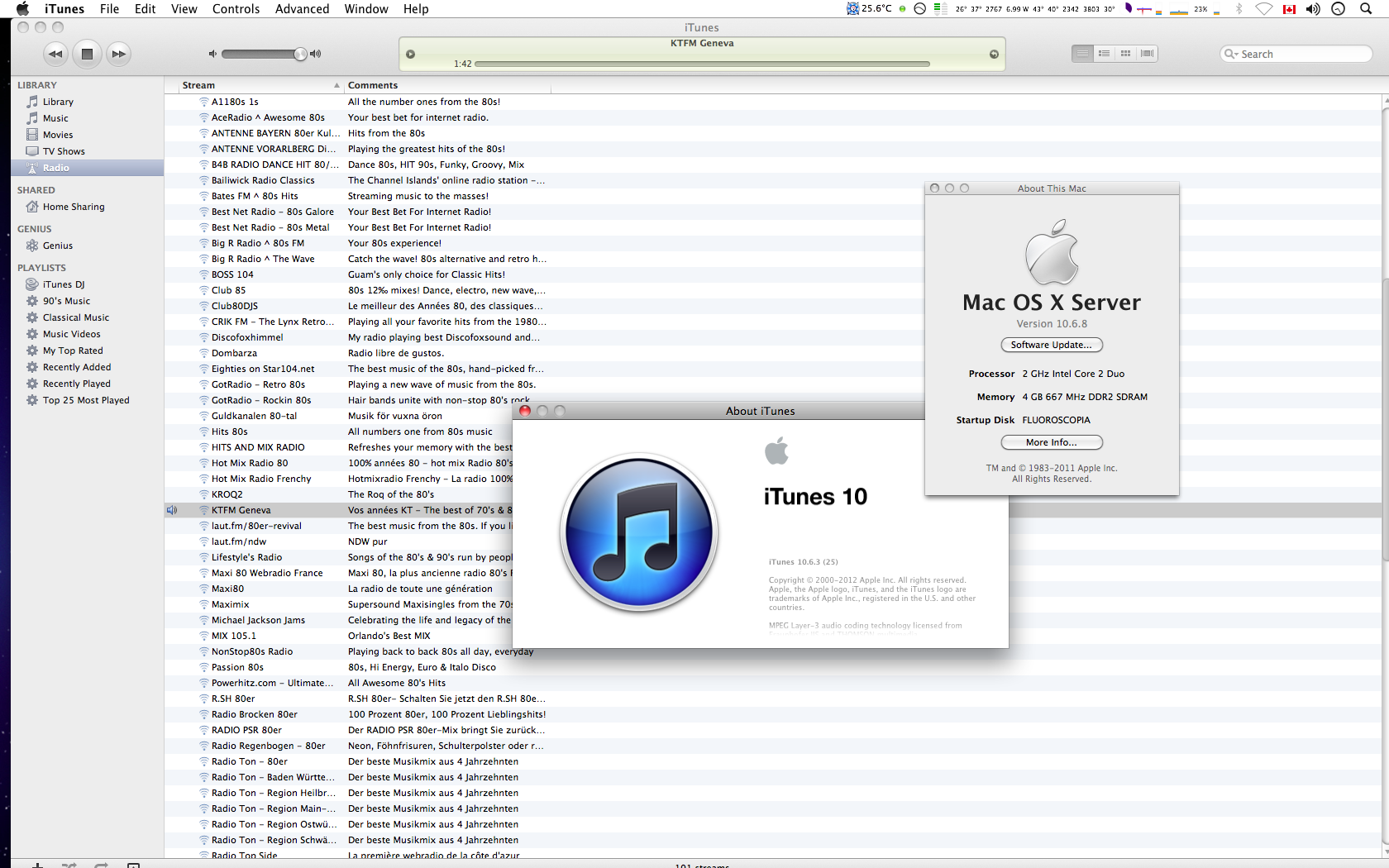Click the fast-forward button in iTunes
The width and height of the screenshot is (1389, 868).
(x=119, y=54)
